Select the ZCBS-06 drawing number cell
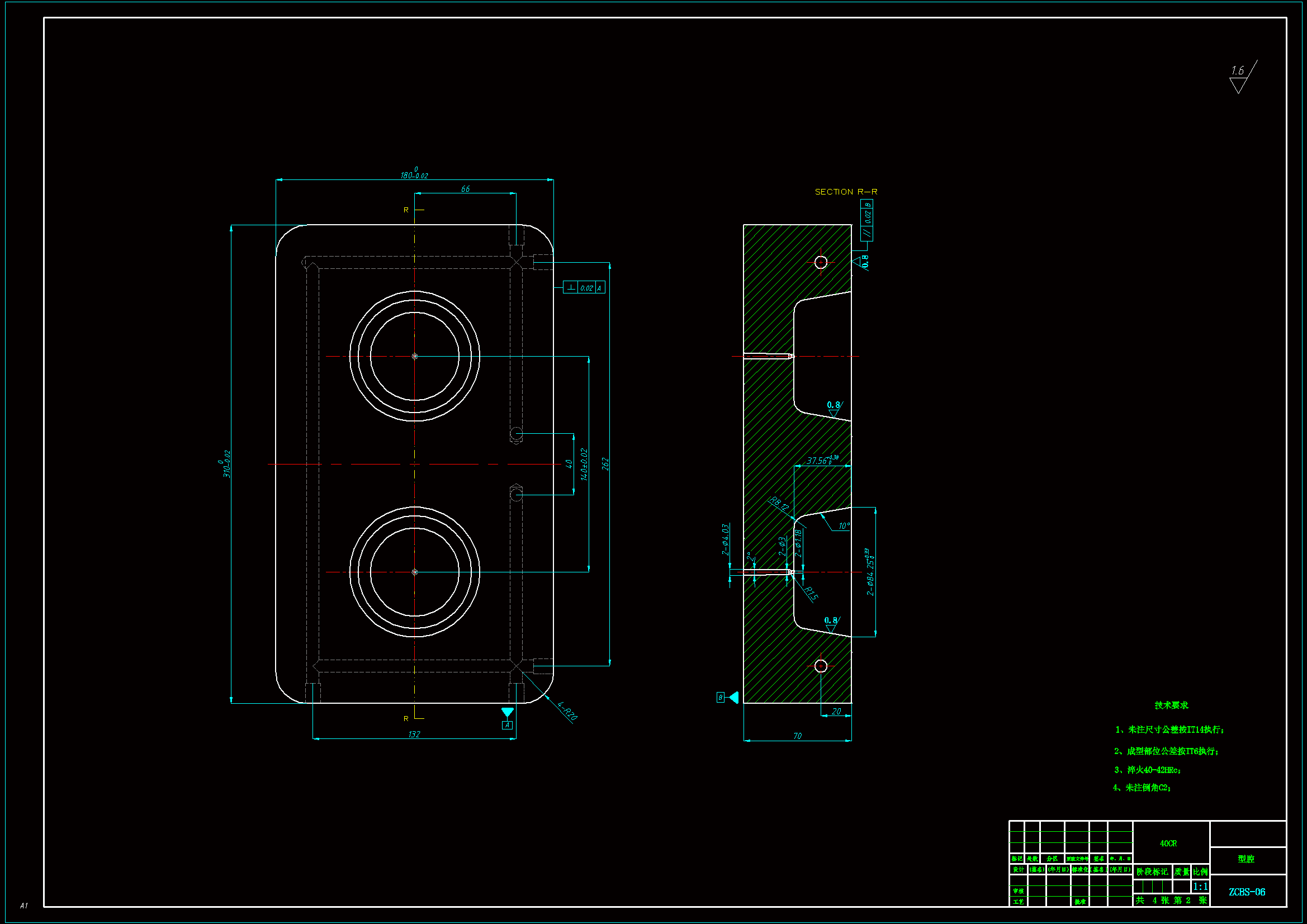This screenshot has width=1307, height=924. tap(1247, 892)
